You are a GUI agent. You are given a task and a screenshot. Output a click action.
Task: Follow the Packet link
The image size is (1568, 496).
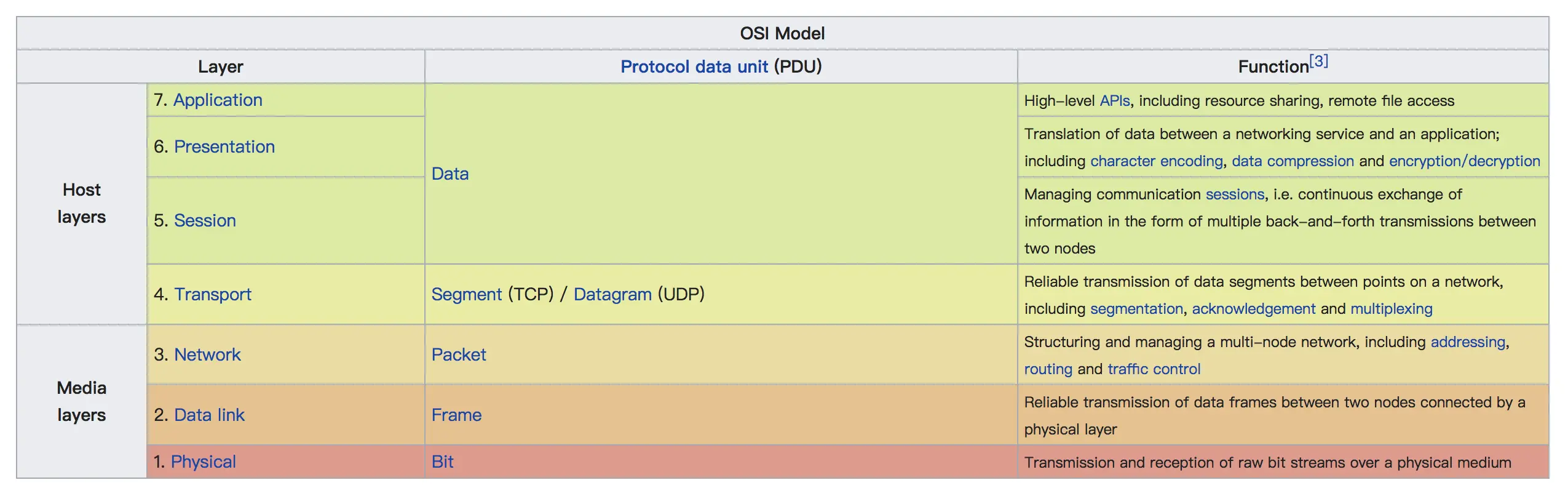click(x=458, y=355)
